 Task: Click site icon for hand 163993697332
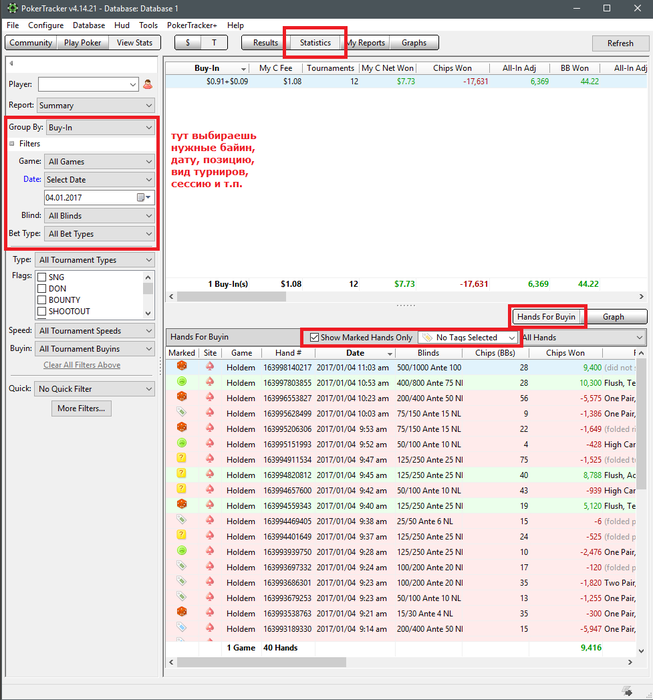(x=210, y=567)
